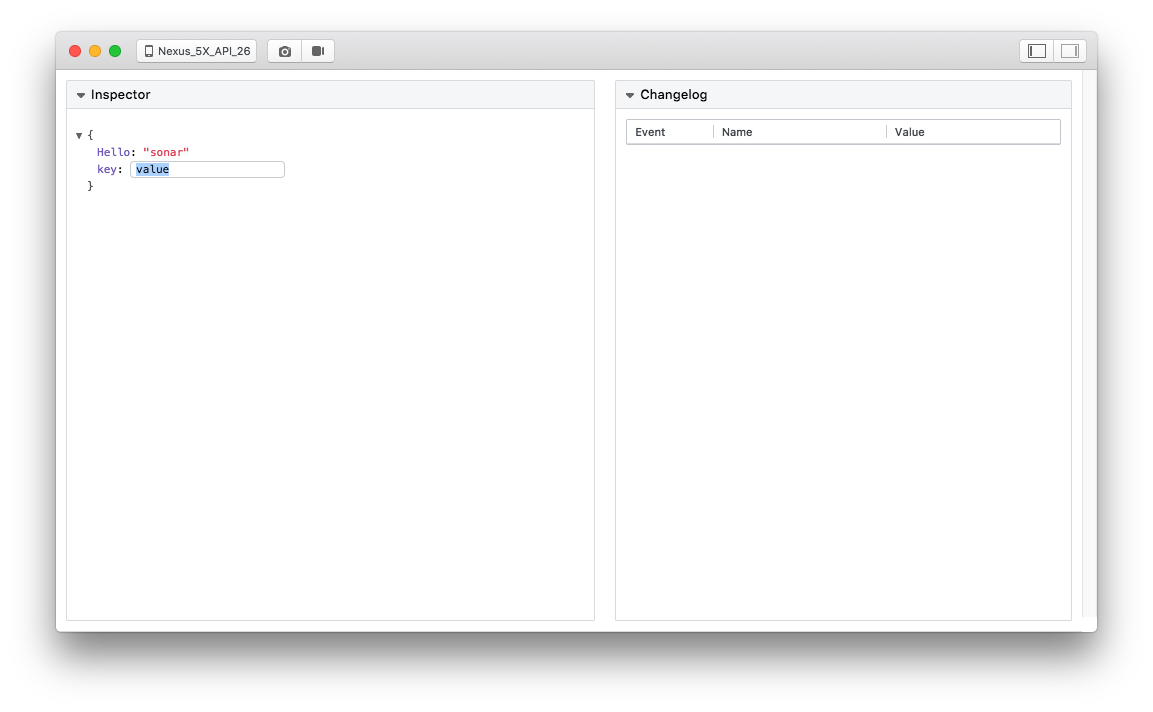Screen dimensions: 1153x712
Task: Click the phone icon beside Nexus_5X_API_26
Action: point(149,50)
